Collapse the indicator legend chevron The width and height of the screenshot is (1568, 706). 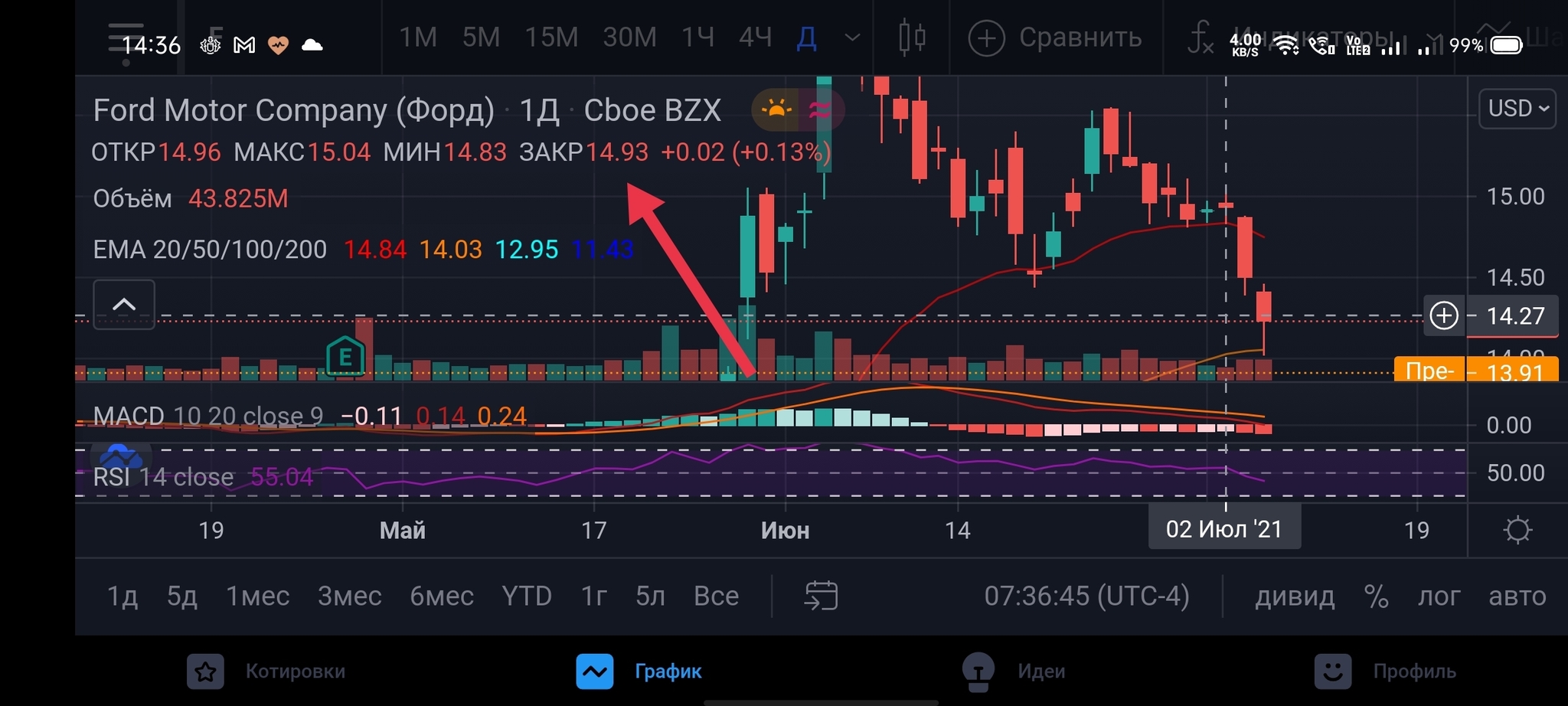point(124,304)
